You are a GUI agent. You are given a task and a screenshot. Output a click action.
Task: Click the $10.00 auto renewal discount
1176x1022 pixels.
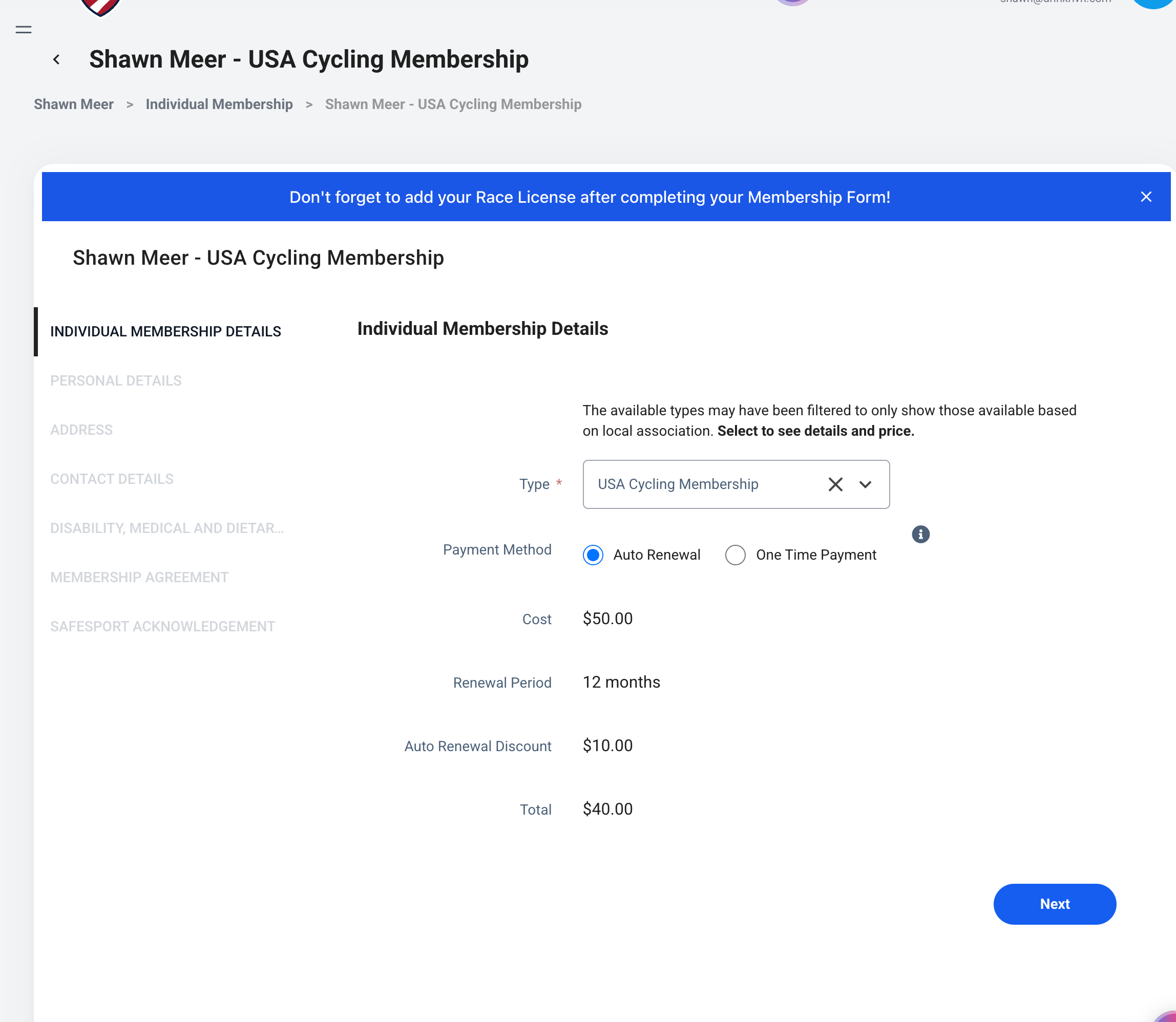[x=607, y=746]
